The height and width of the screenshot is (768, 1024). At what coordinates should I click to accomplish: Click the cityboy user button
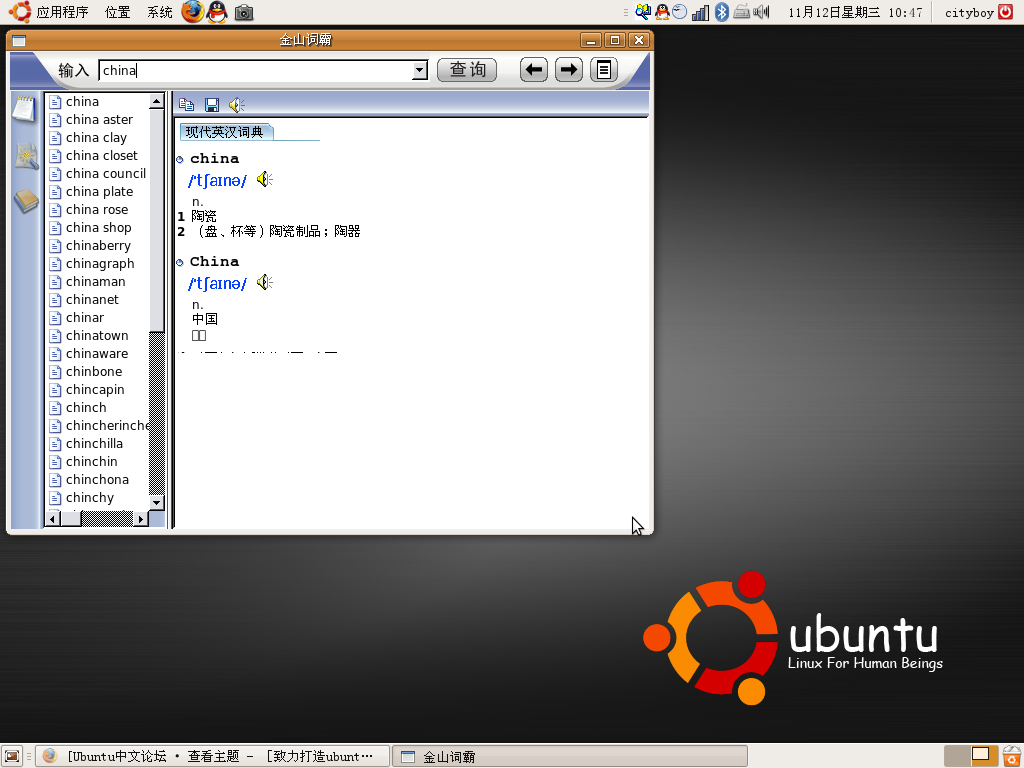[x=969, y=12]
